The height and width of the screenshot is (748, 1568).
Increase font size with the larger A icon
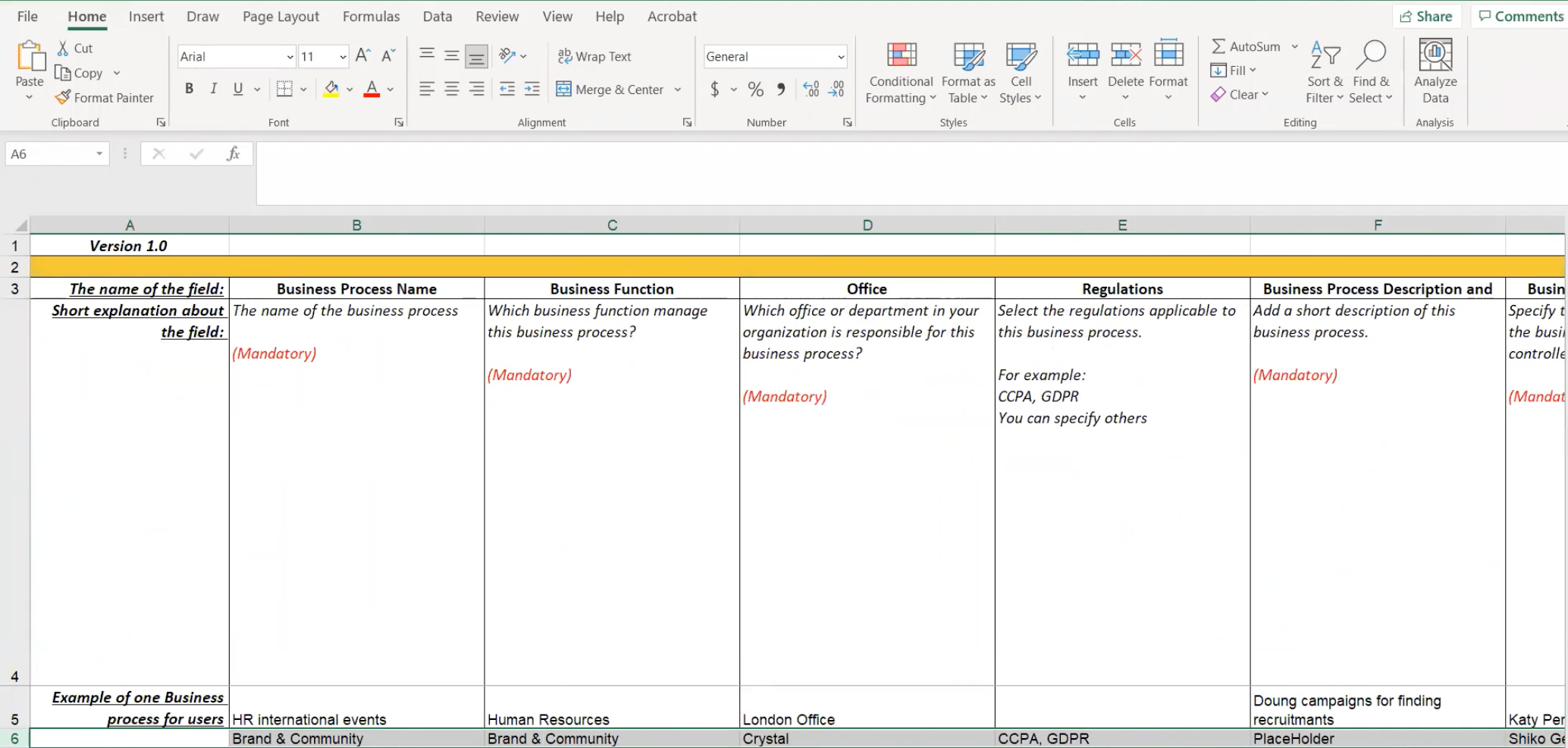[363, 55]
